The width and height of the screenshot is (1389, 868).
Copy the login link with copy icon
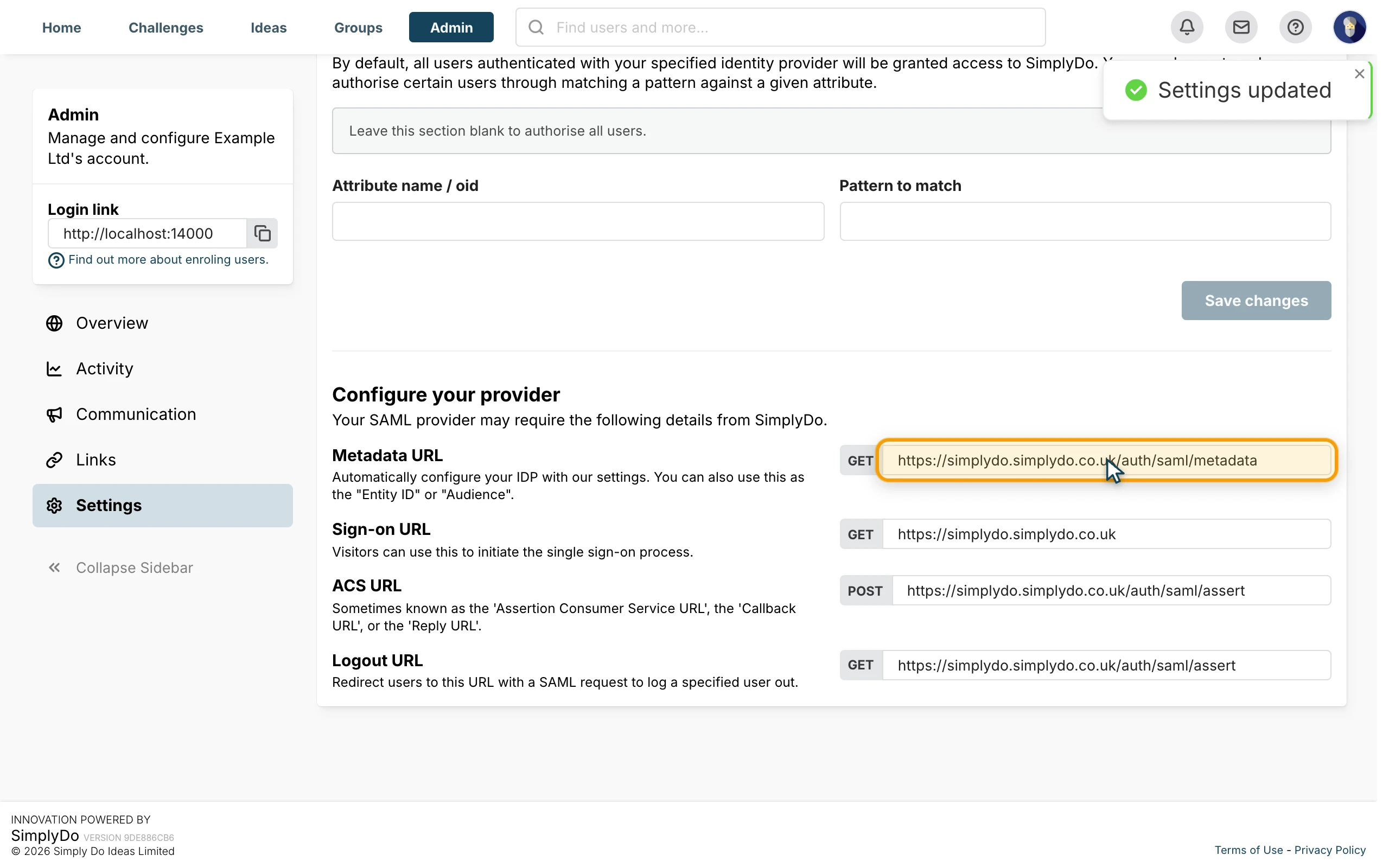[x=262, y=233]
